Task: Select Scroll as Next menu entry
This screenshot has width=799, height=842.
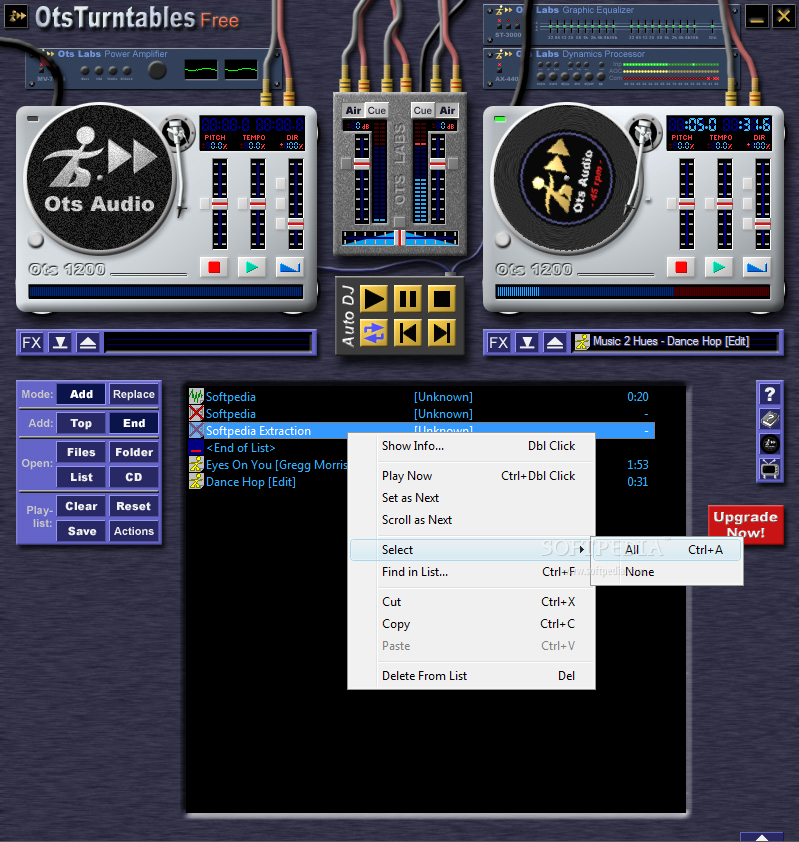Action: [473, 520]
